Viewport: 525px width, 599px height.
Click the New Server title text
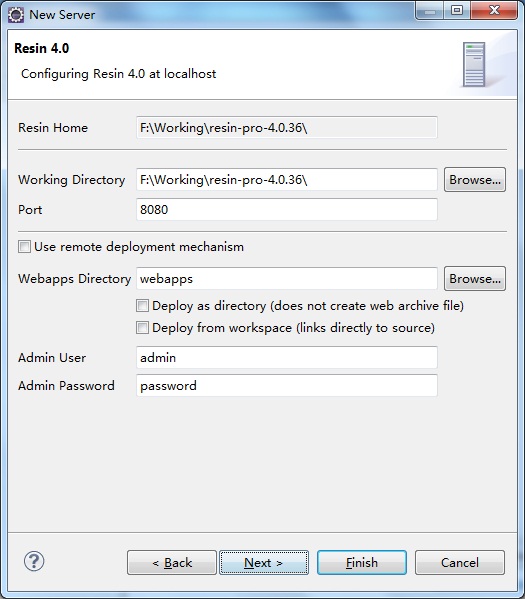click(62, 15)
